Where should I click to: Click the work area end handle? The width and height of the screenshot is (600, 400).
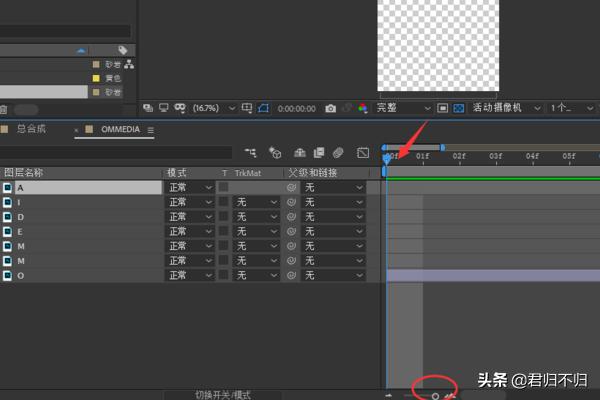click(442, 147)
